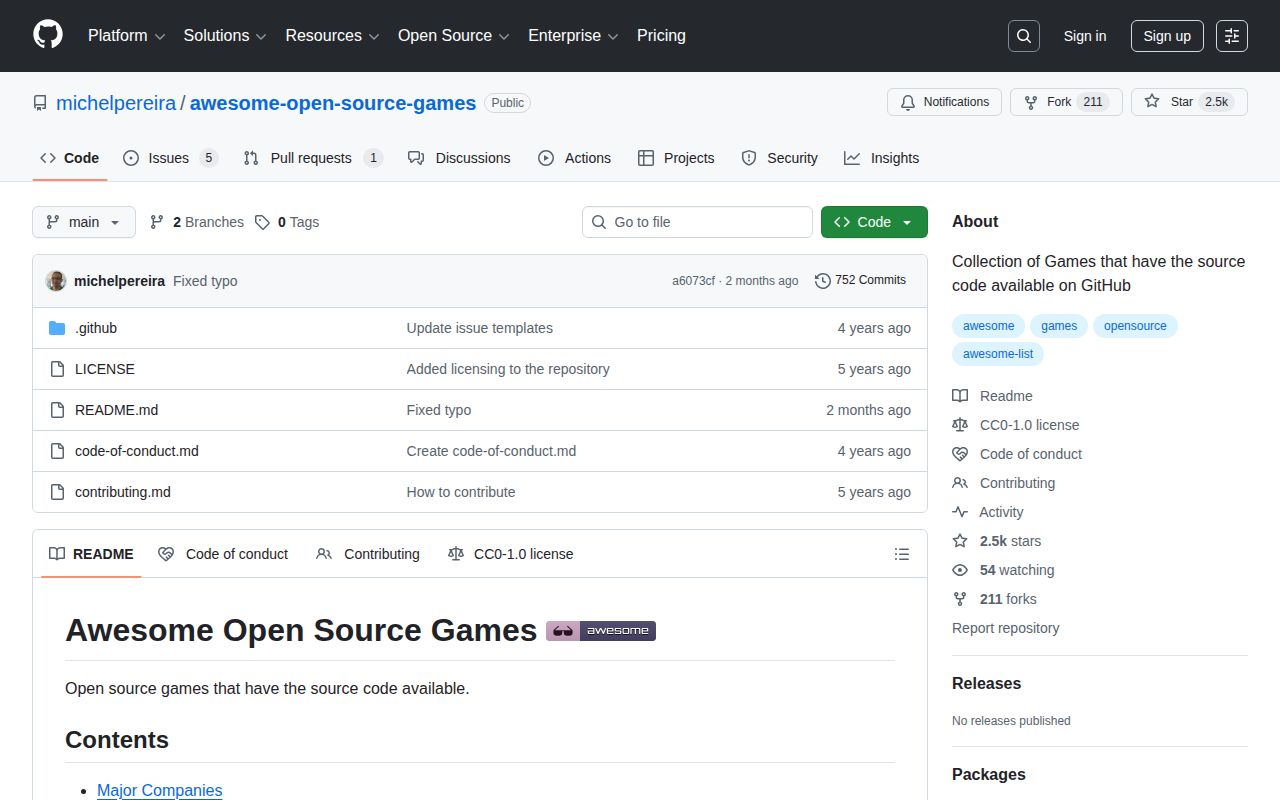Click the awesome topic badge
The width and height of the screenshot is (1280, 800).
pyautogui.click(x=988, y=325)
